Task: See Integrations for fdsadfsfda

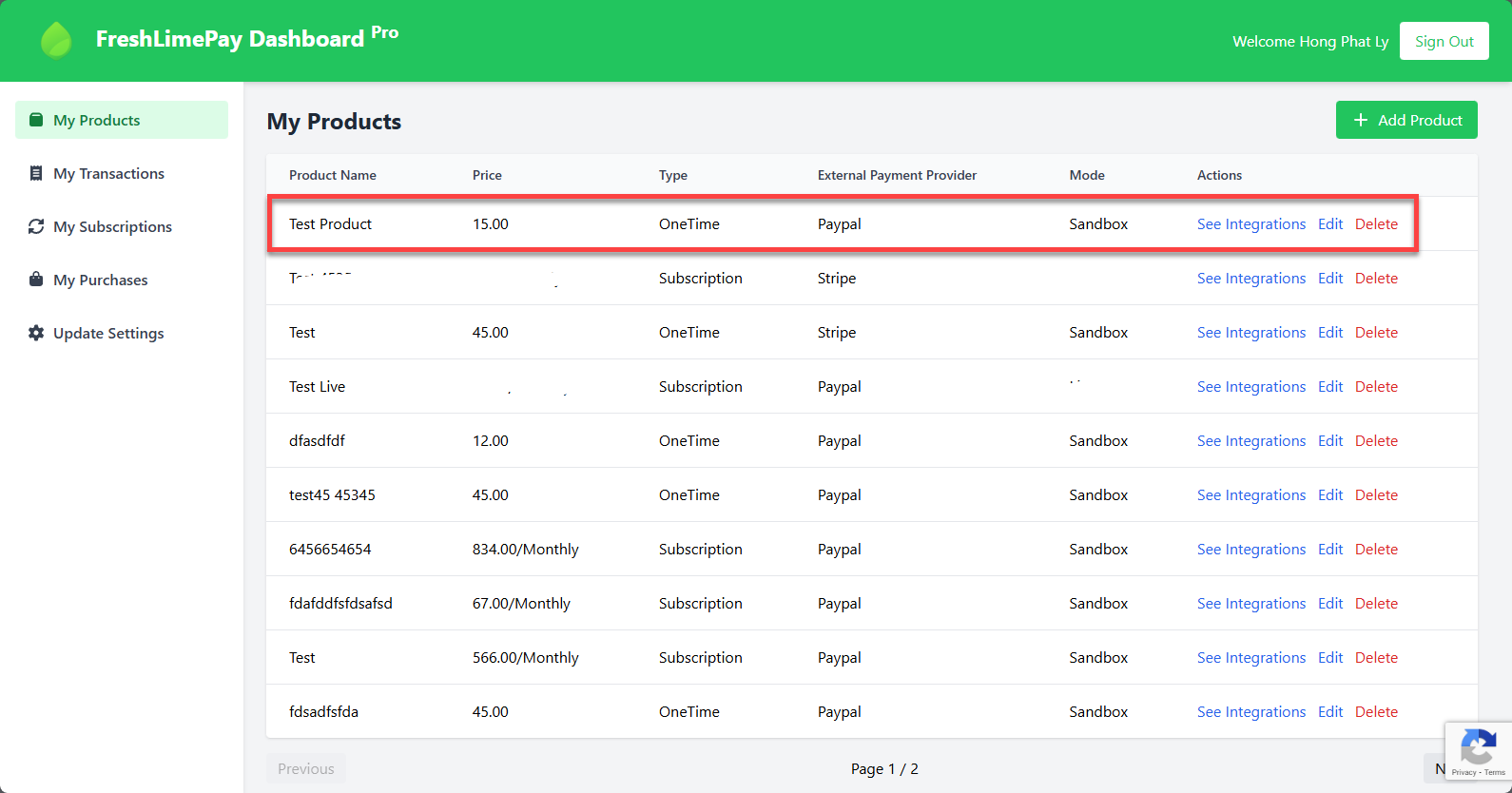Action: click(x=1251, y=711)
